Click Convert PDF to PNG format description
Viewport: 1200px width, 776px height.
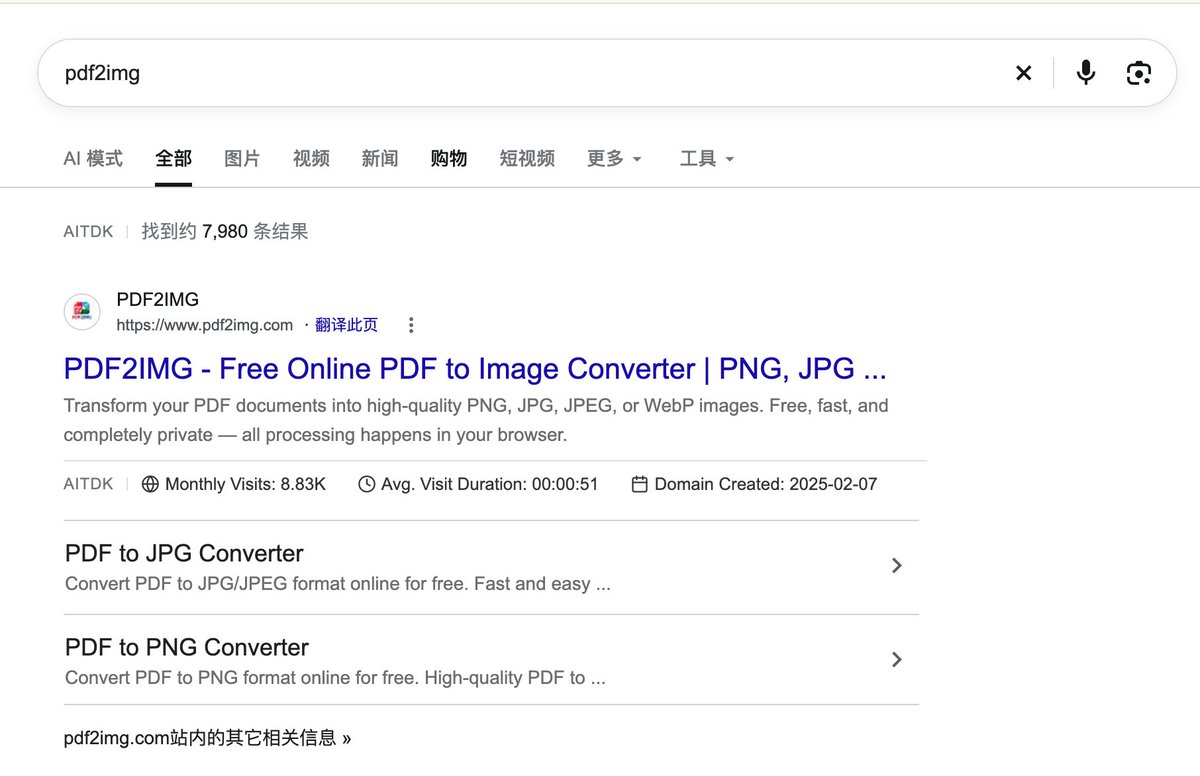point(335,678)
